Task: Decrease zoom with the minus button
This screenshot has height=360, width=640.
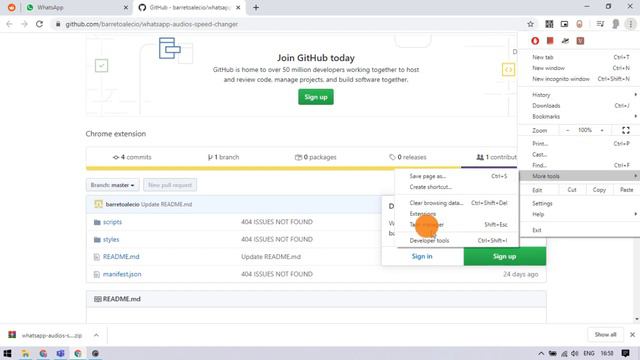Action: click(567, 130)
